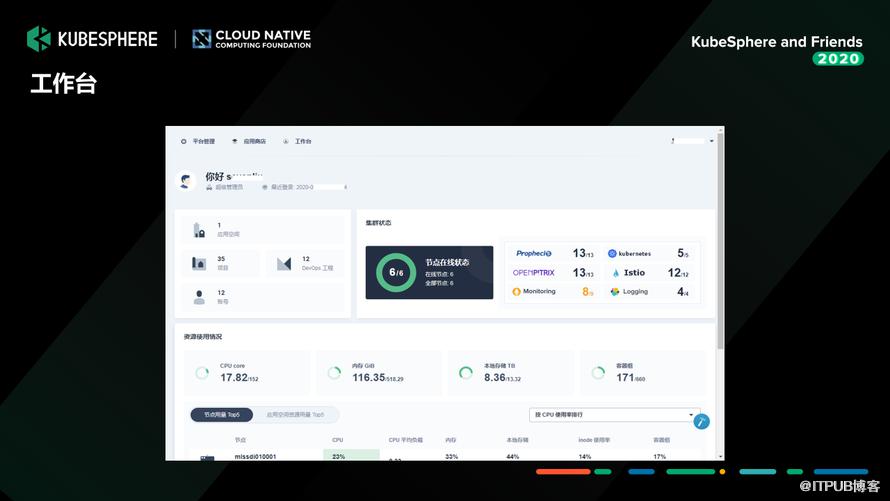Open the projects card showing 35

pyautogui.click(x=220, y=263)
